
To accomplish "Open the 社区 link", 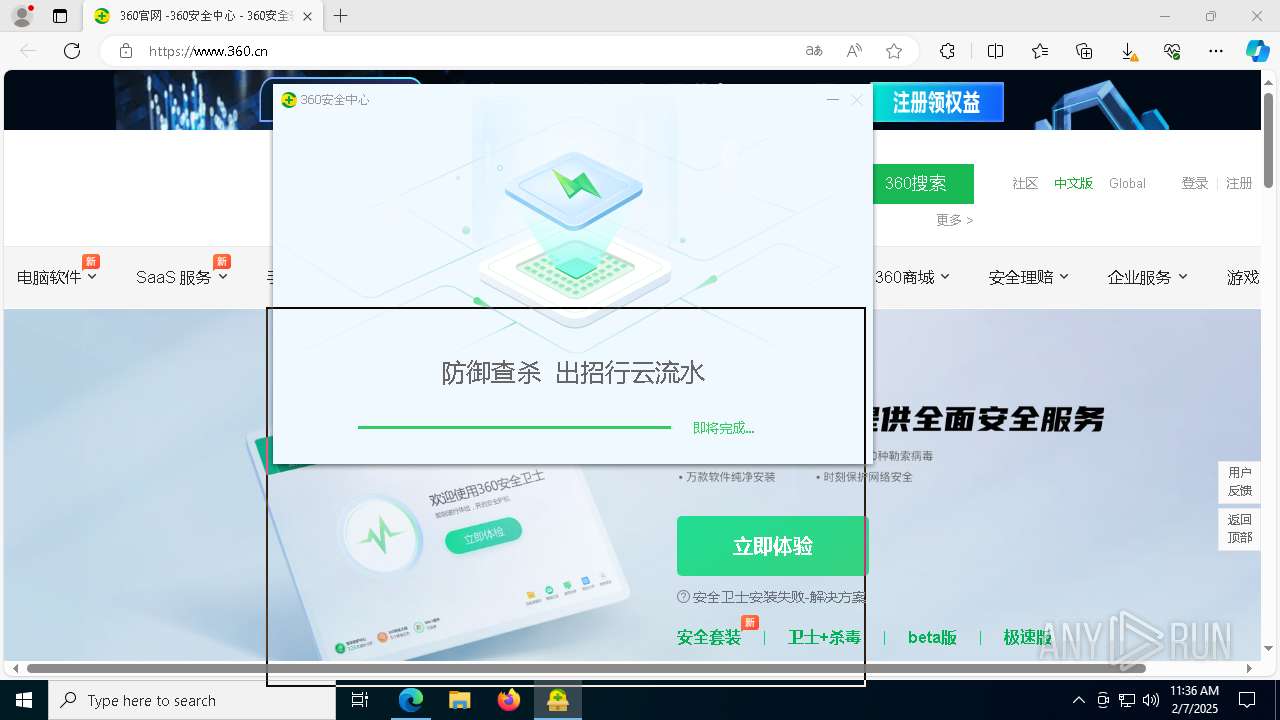I will pos(1025,184).
